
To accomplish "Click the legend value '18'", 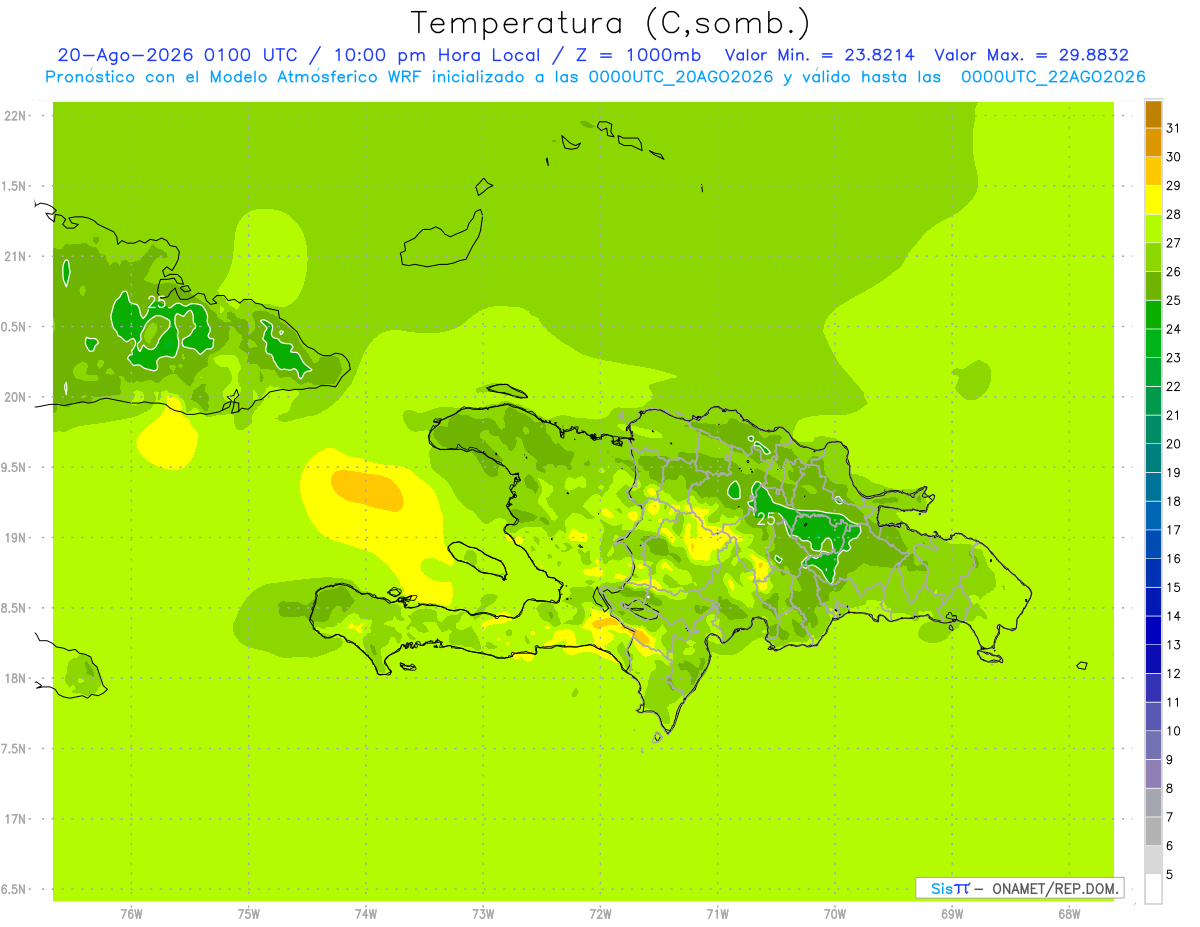I will 1173,501.
